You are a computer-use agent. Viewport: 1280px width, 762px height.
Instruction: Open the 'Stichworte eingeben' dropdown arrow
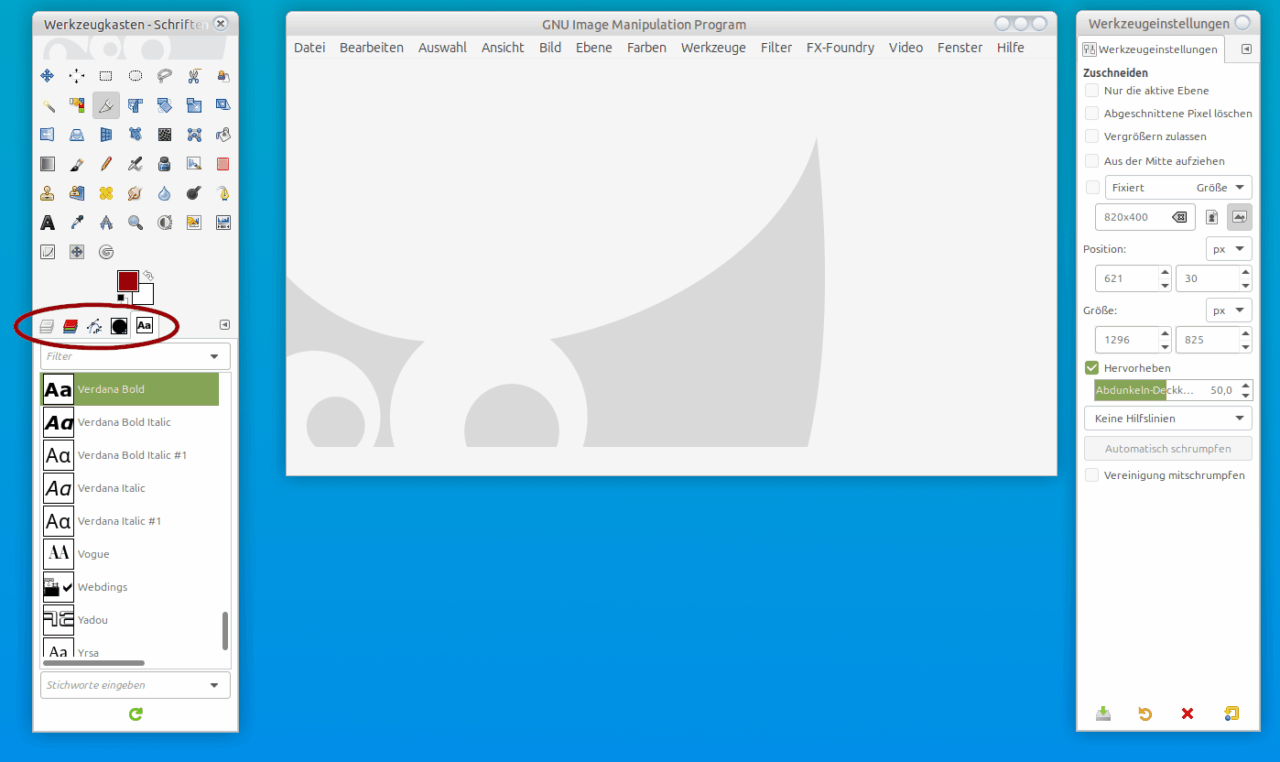[x=214, y=685]
